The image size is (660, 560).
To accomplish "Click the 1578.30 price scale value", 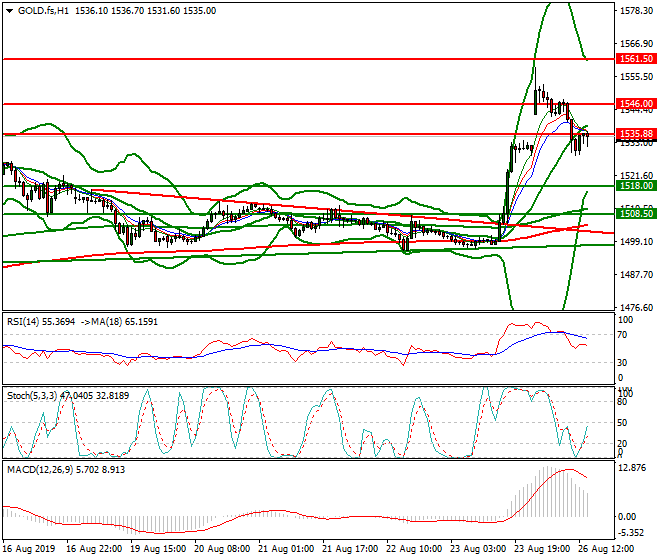I will click(x=636, y=11).
